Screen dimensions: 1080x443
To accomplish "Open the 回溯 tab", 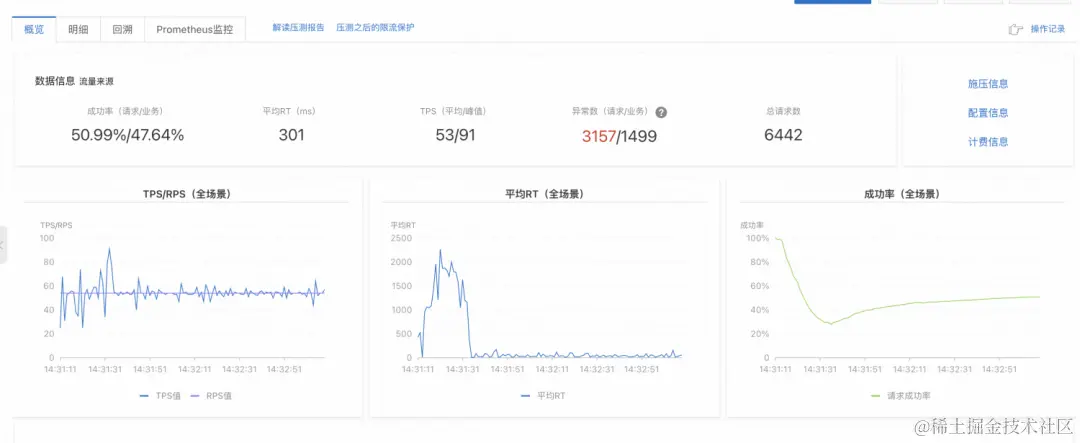I will click(x=122, y=30).
